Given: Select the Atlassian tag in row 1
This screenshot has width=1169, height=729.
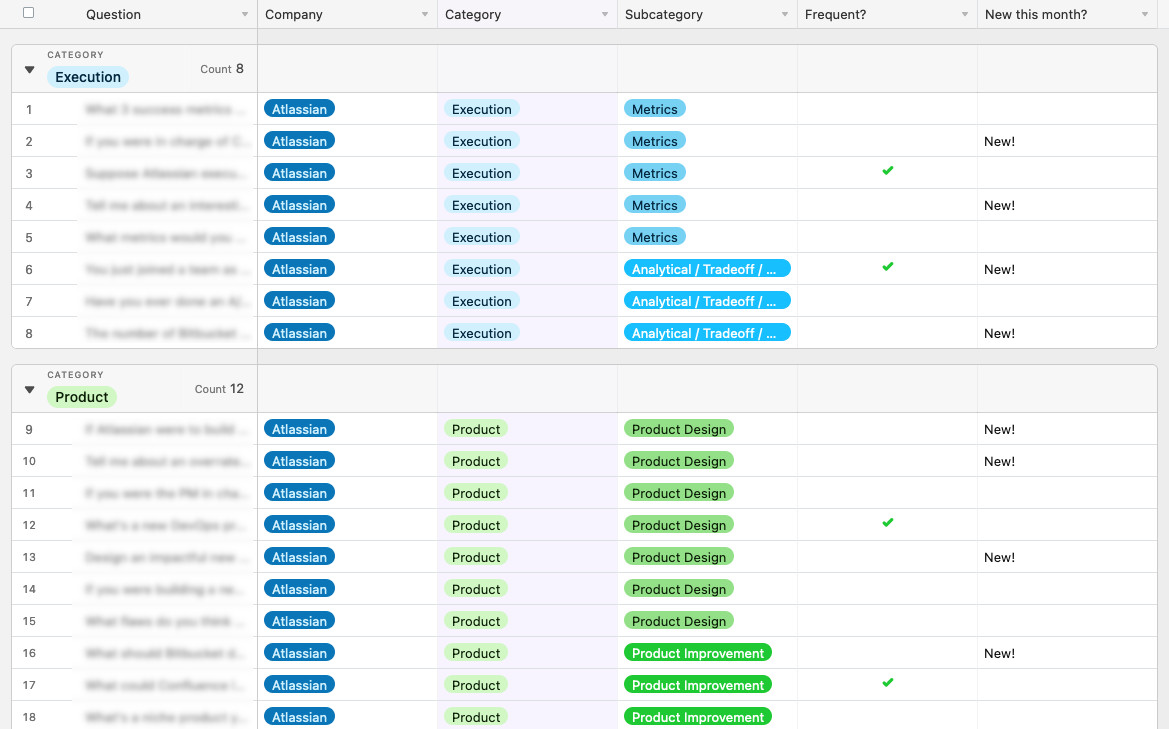Looking at the screenshot, I should [x=299, y=108].
